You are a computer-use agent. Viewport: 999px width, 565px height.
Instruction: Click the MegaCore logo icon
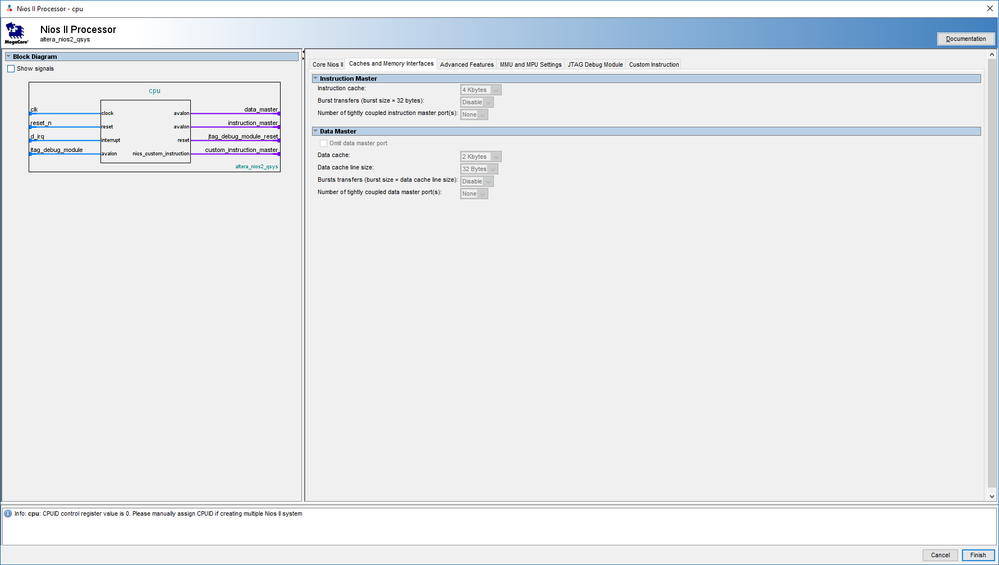pyautogui.click(x=17, y=33)
